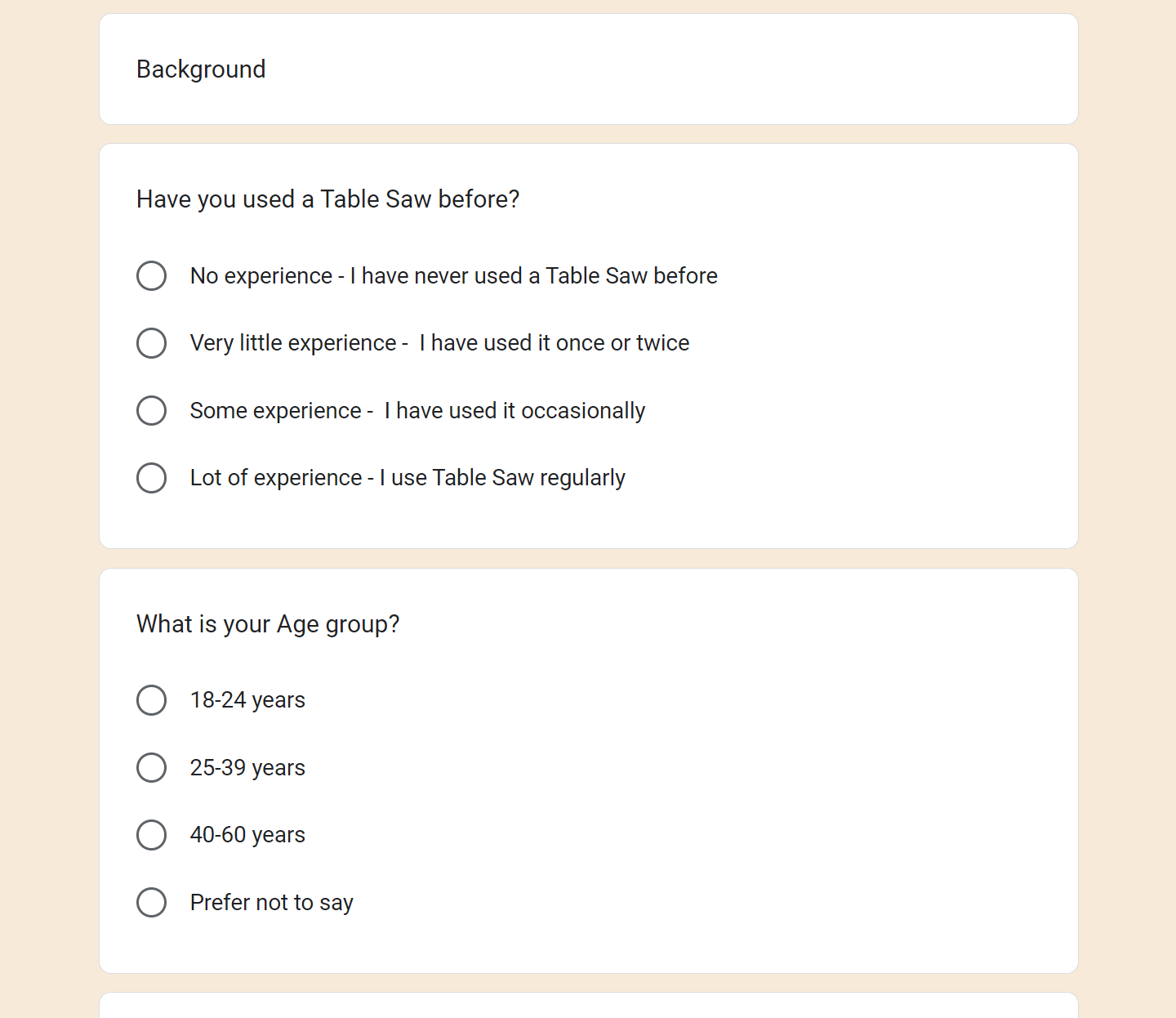Click the "18-24 years" label text
1176x1018 pixels.
[247, 700]
